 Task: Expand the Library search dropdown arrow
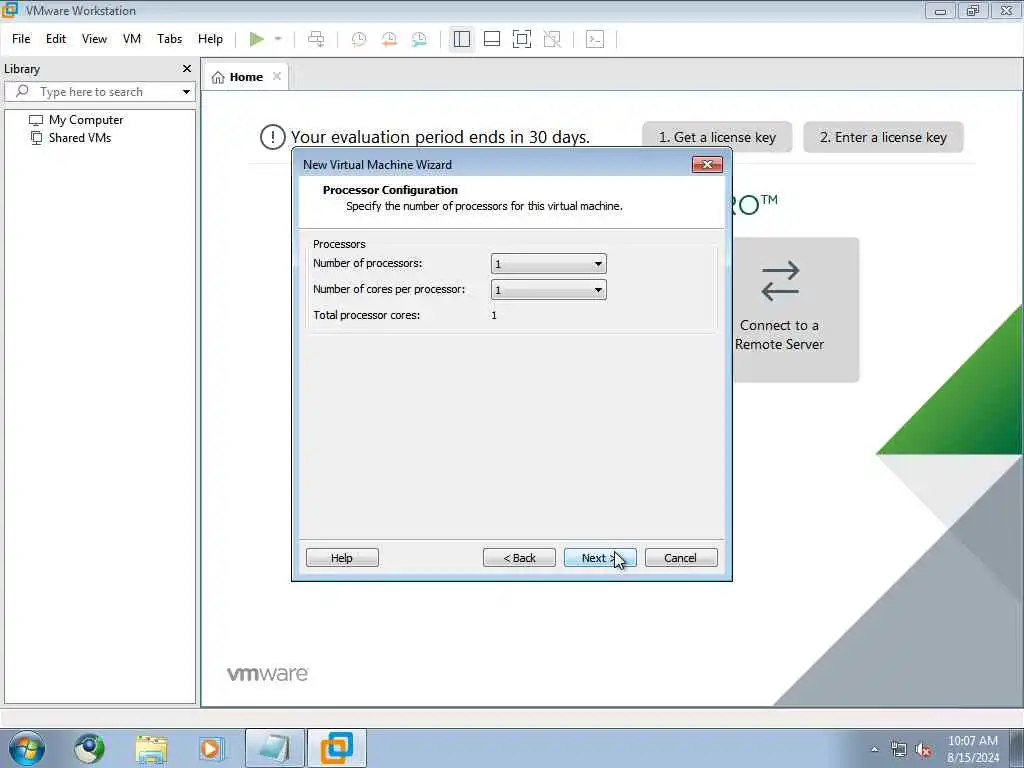tap(186, 92)
